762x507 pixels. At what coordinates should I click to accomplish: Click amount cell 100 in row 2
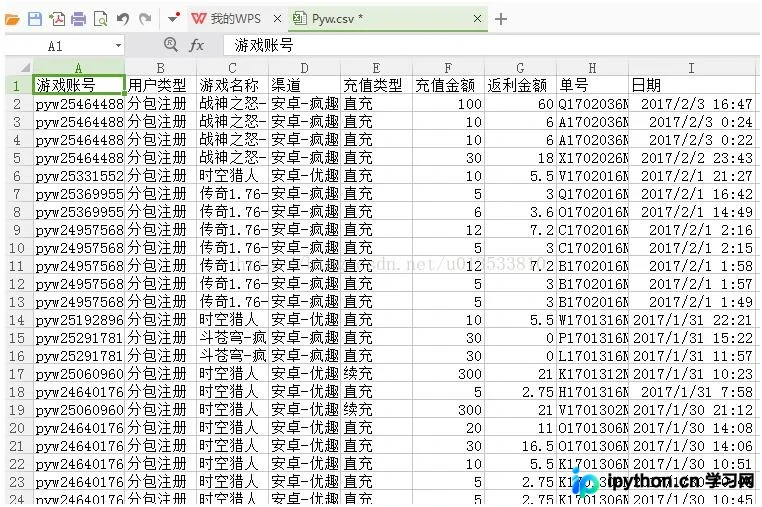coord(449,104)
